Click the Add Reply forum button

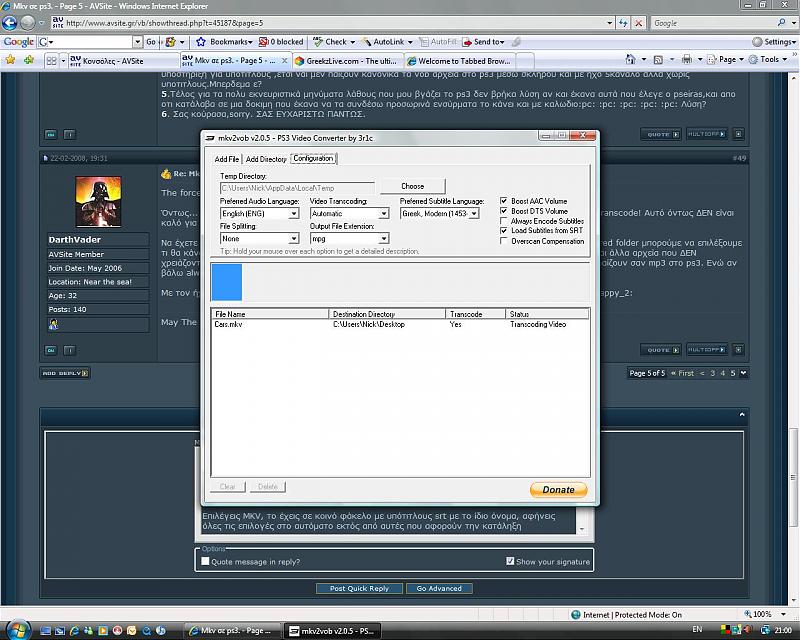click(x=63, y=373)
